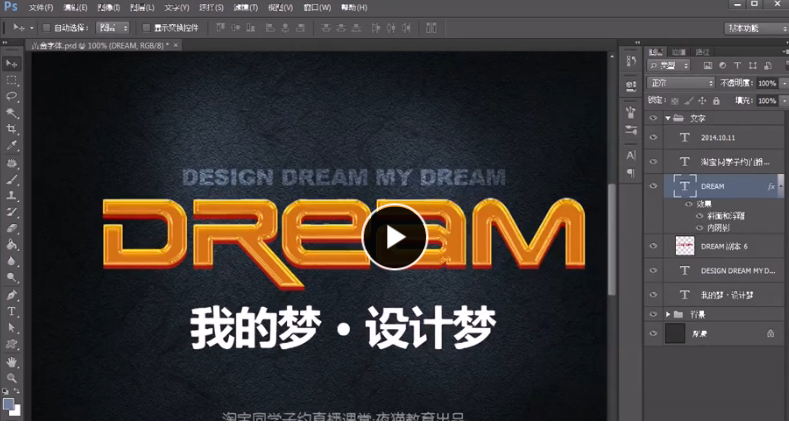This screenshot has width=789, height=444.
Task: Close the document tab
Action: (x=176, y=45)
